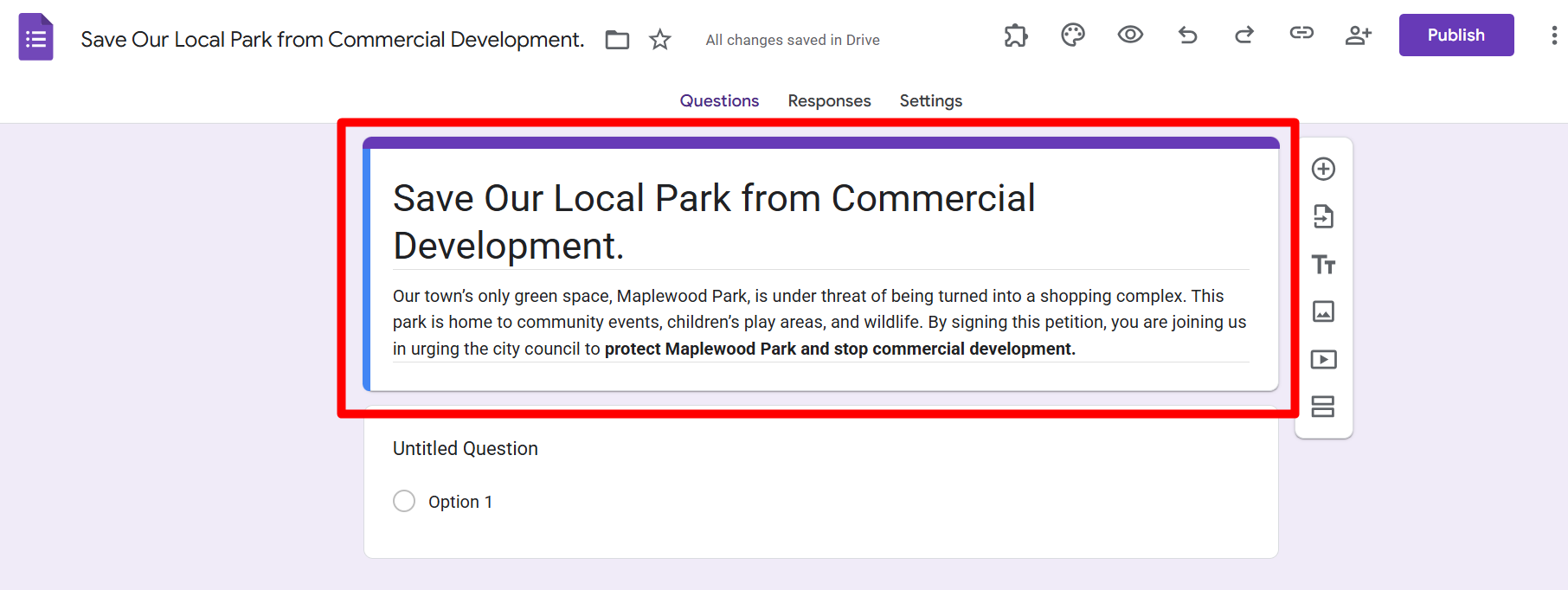Select the Option 1 radio button
This screenshot has width=1568, height=590.
click(404, 502)
